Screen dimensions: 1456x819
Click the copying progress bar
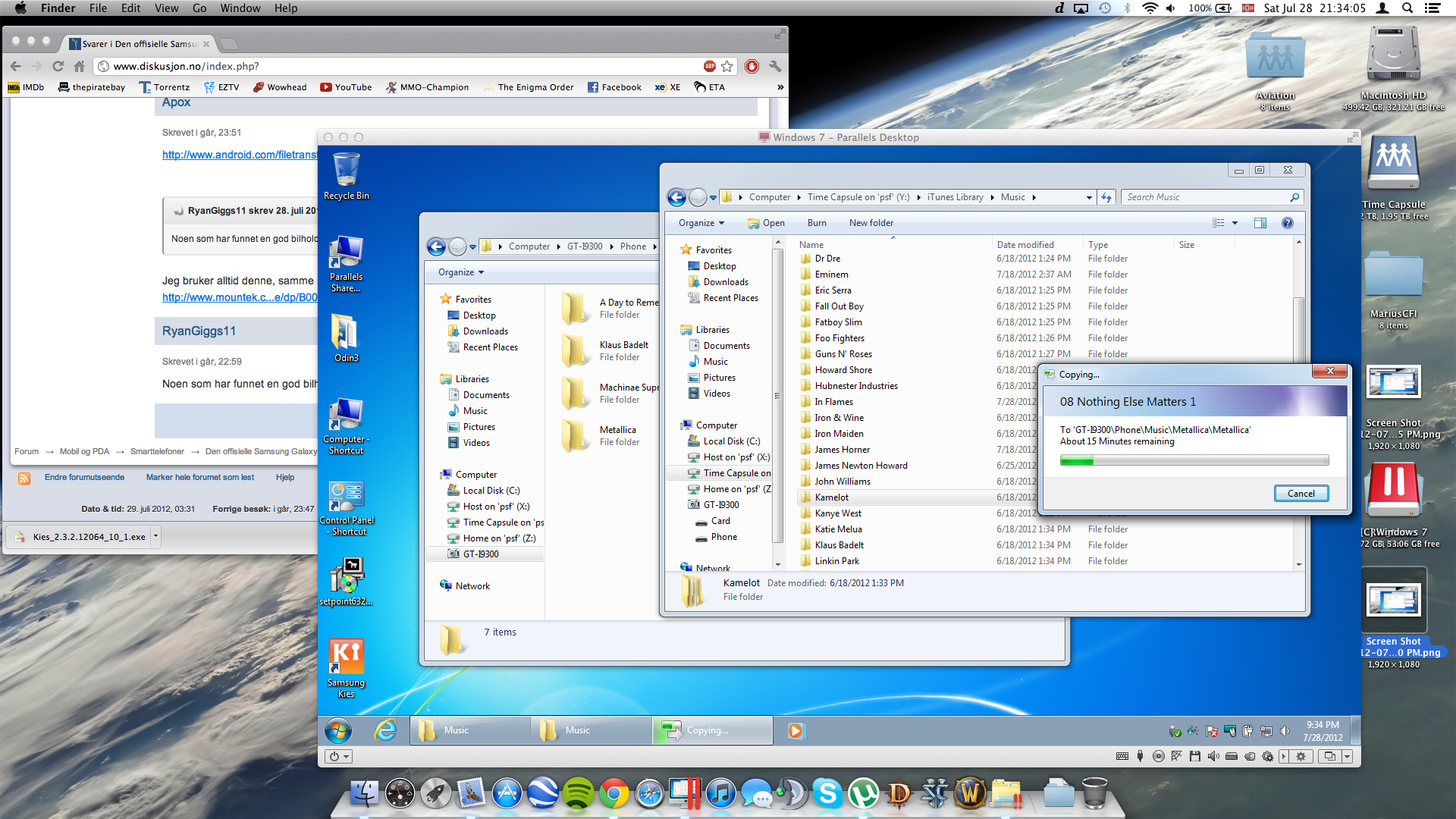point(1194,461)
